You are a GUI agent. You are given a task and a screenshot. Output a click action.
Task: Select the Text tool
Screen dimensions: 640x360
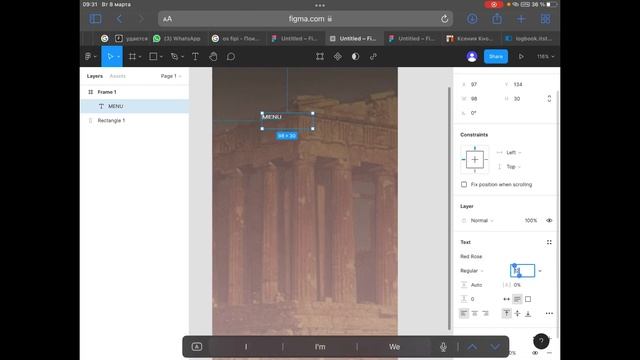pyautogui.click(x=196, y=57)
